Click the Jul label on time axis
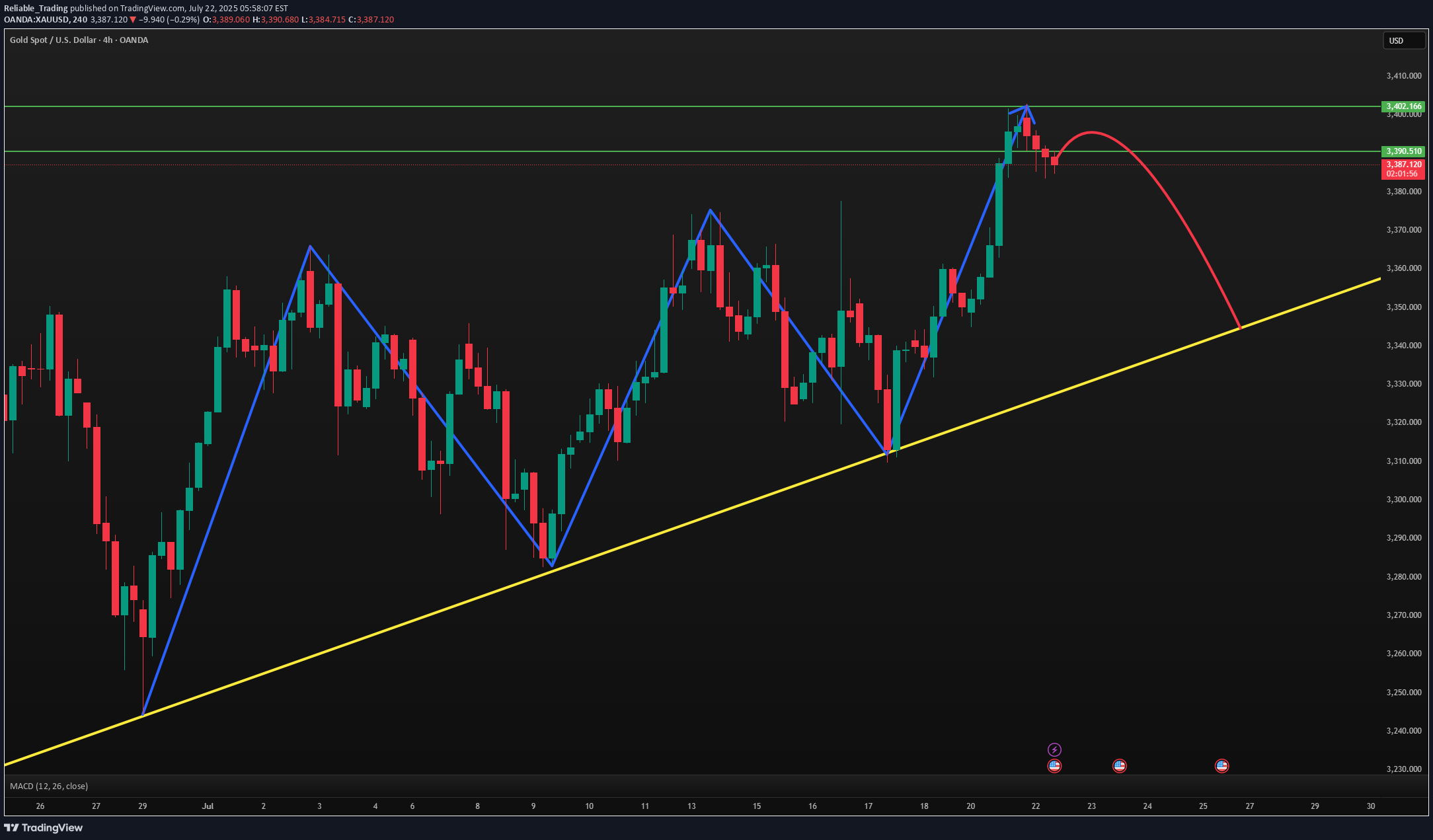 click(208, 806)
